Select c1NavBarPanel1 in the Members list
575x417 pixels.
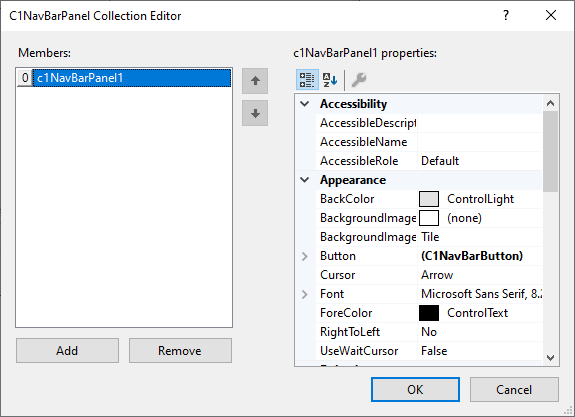click(132, 78)
